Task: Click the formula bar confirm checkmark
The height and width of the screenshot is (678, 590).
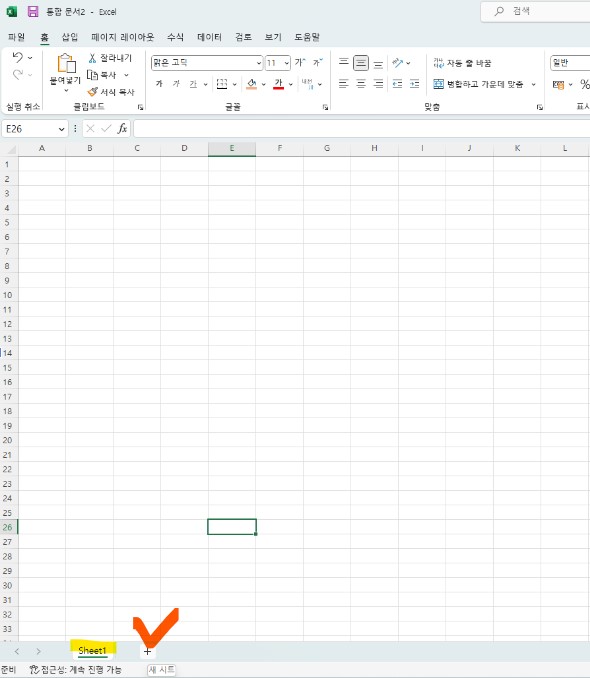Action: pos(106,128)
